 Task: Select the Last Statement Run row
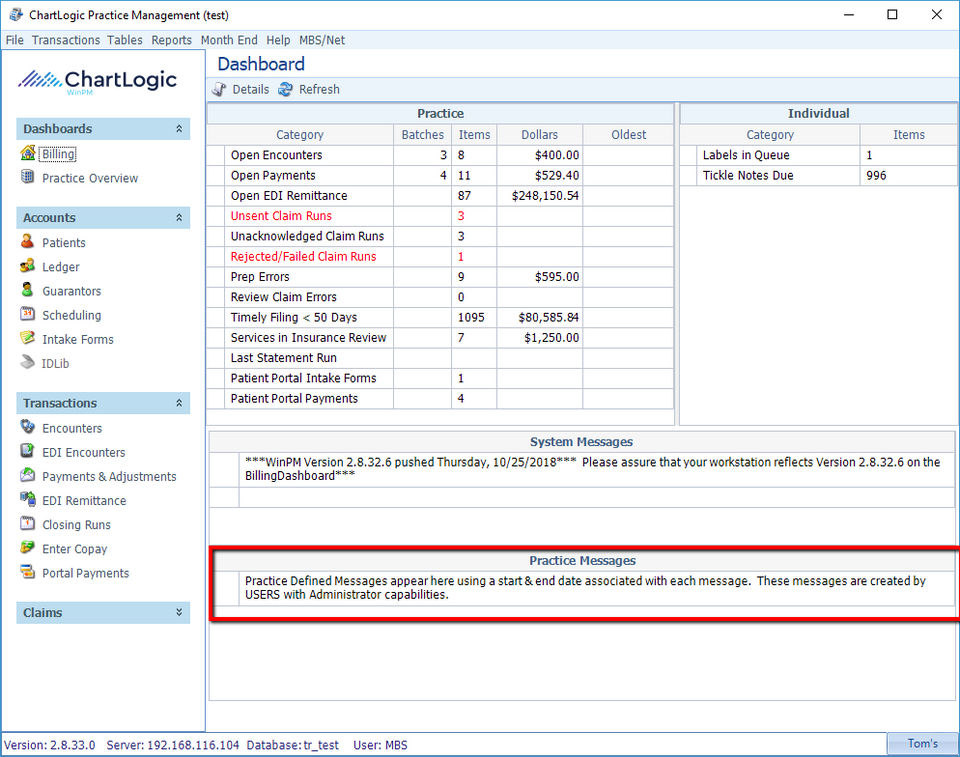(440, 358)
